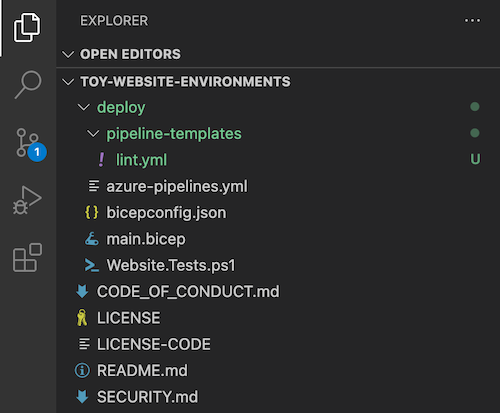Open azure-pipelines.yml file
The image size is (500, 413).
pyautogui.click(x=177, y=186)
